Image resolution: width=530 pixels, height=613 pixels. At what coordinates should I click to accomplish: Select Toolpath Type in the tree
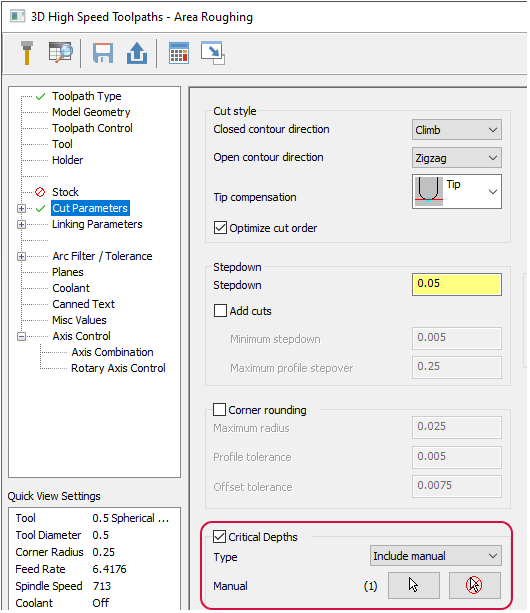pyautogui.click(x=87, y=96)
